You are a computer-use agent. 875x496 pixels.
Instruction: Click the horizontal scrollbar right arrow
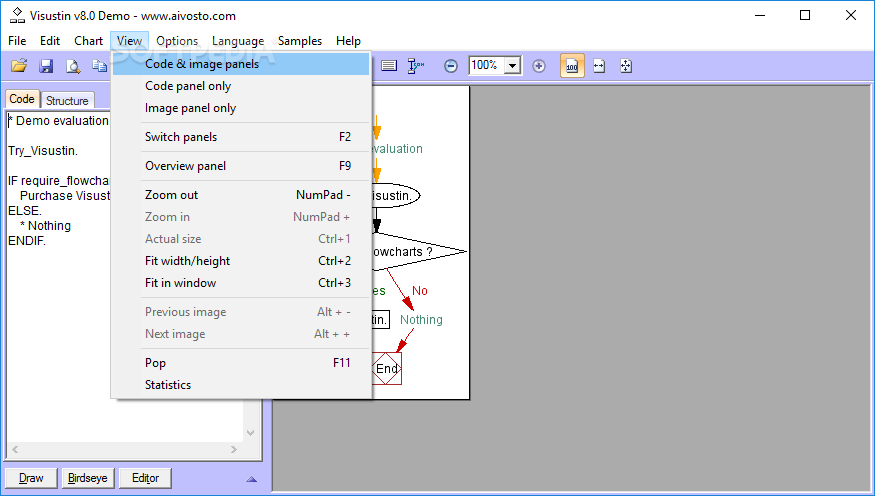(234, 450)
